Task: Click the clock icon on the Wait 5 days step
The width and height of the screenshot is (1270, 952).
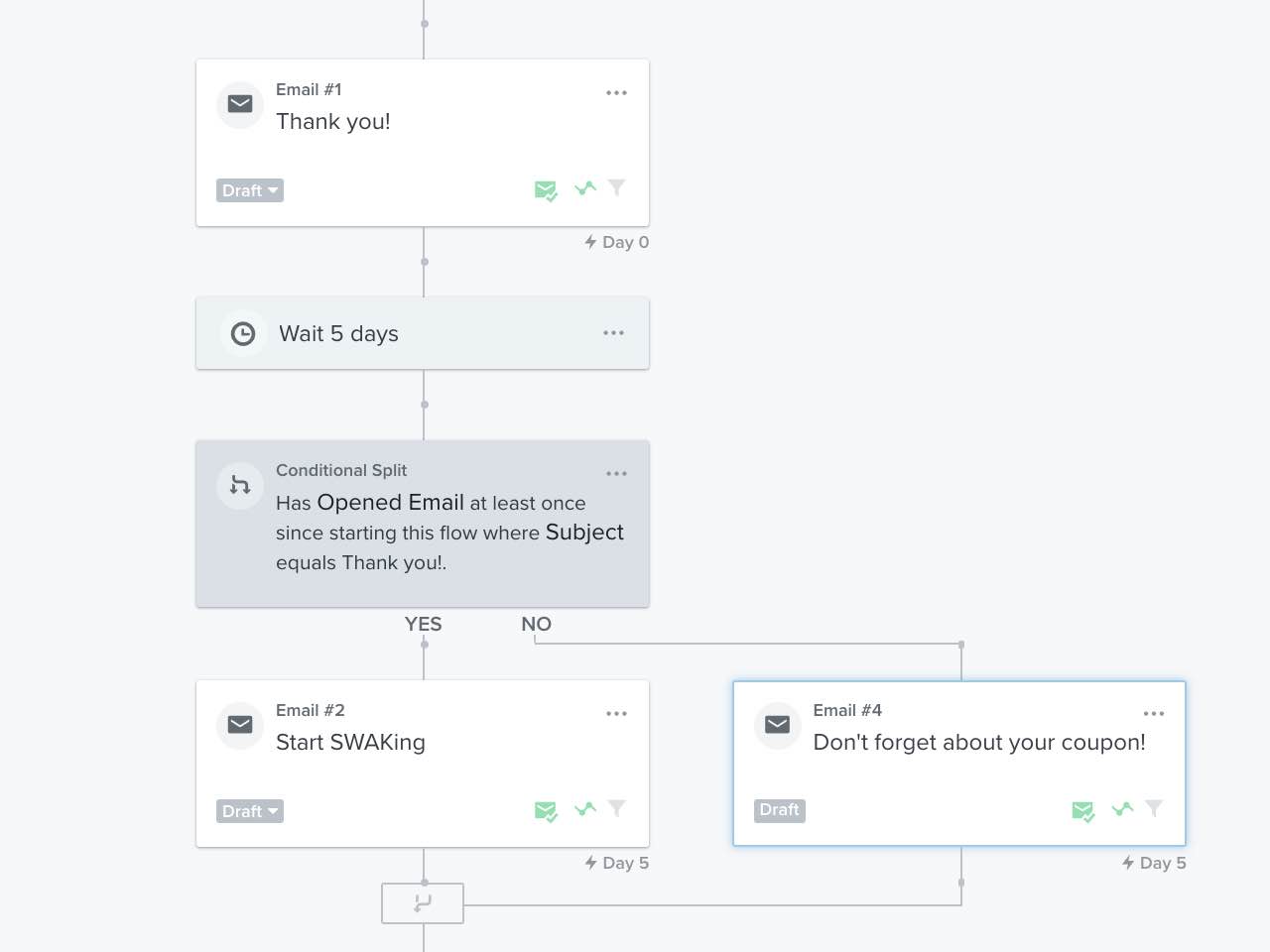Action: click(x=242, y=333)
